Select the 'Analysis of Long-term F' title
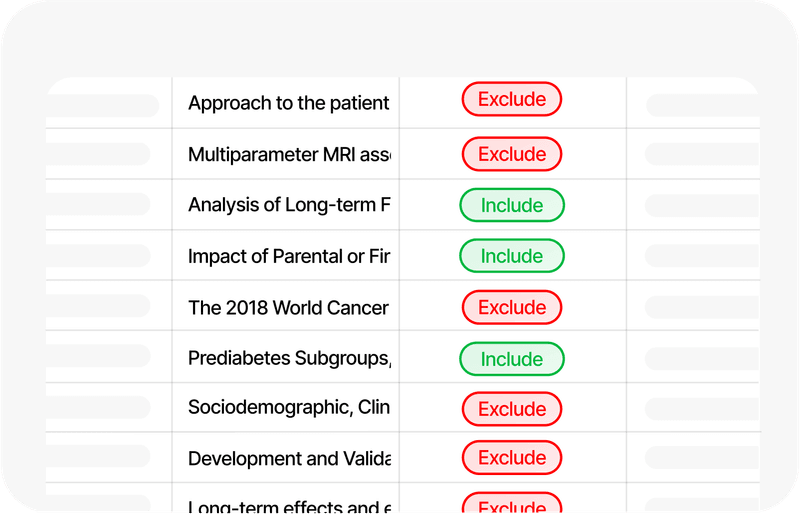 click(x=288, y=205)
